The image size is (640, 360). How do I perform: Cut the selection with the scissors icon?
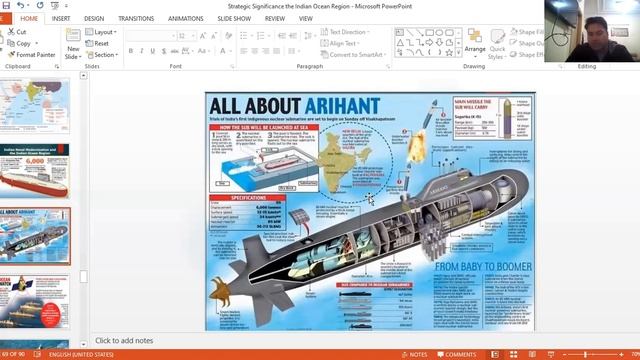click(17, 31)
